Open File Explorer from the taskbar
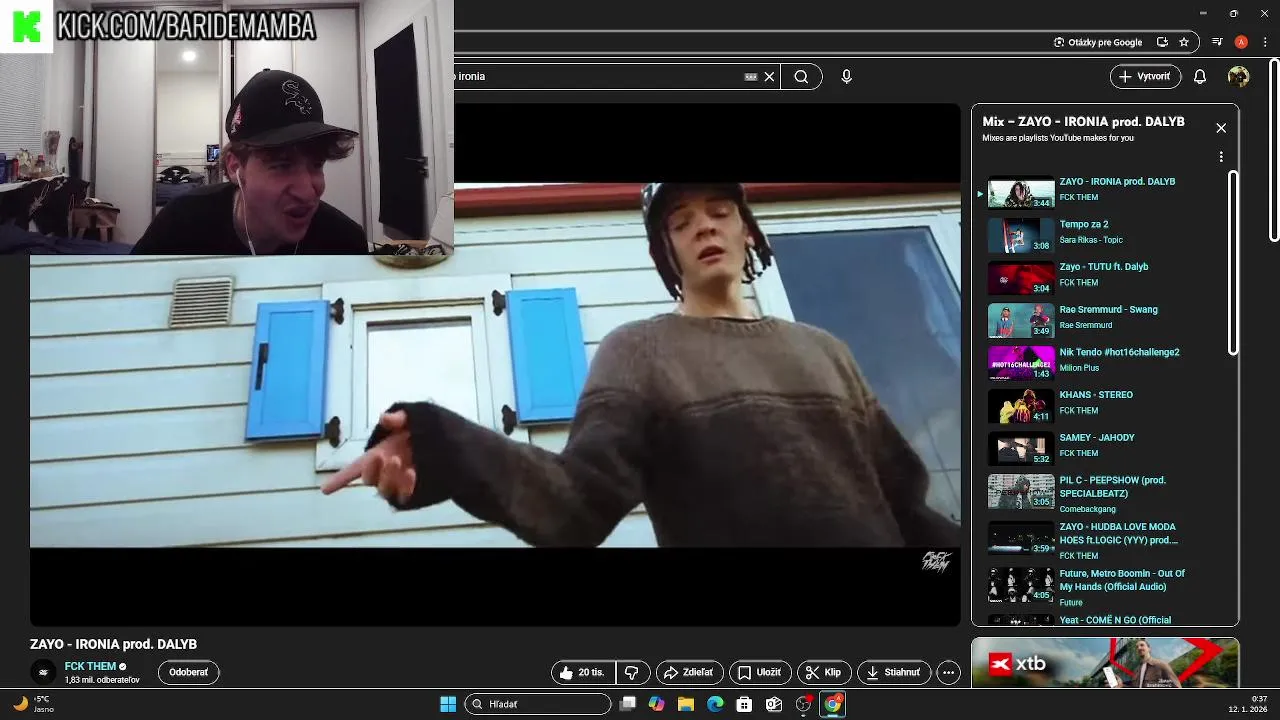This screenshot has width=1280, height=720. coord(685,704)
